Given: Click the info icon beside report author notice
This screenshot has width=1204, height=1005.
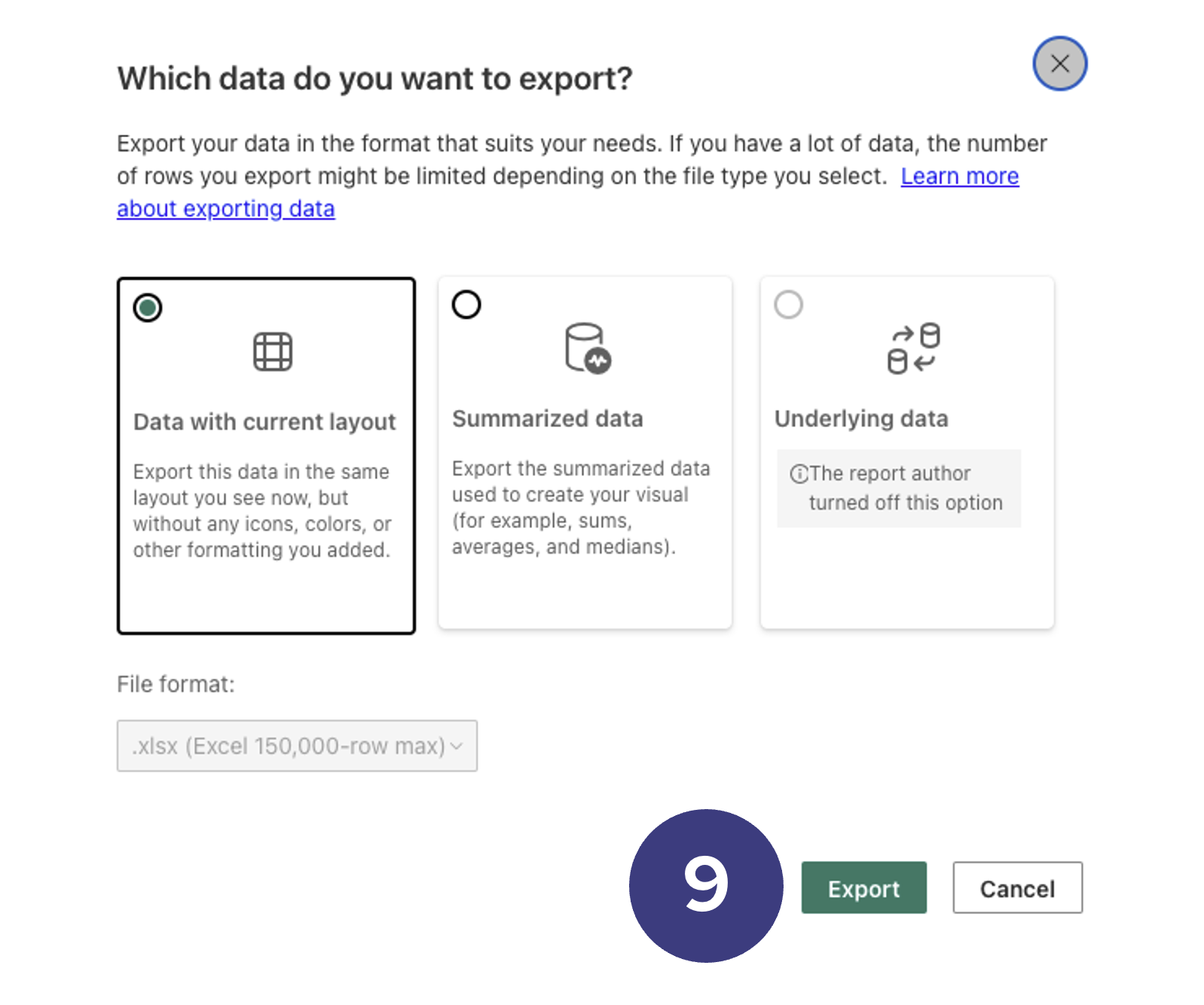Looking at the screenshot, I should click(799, 474).
